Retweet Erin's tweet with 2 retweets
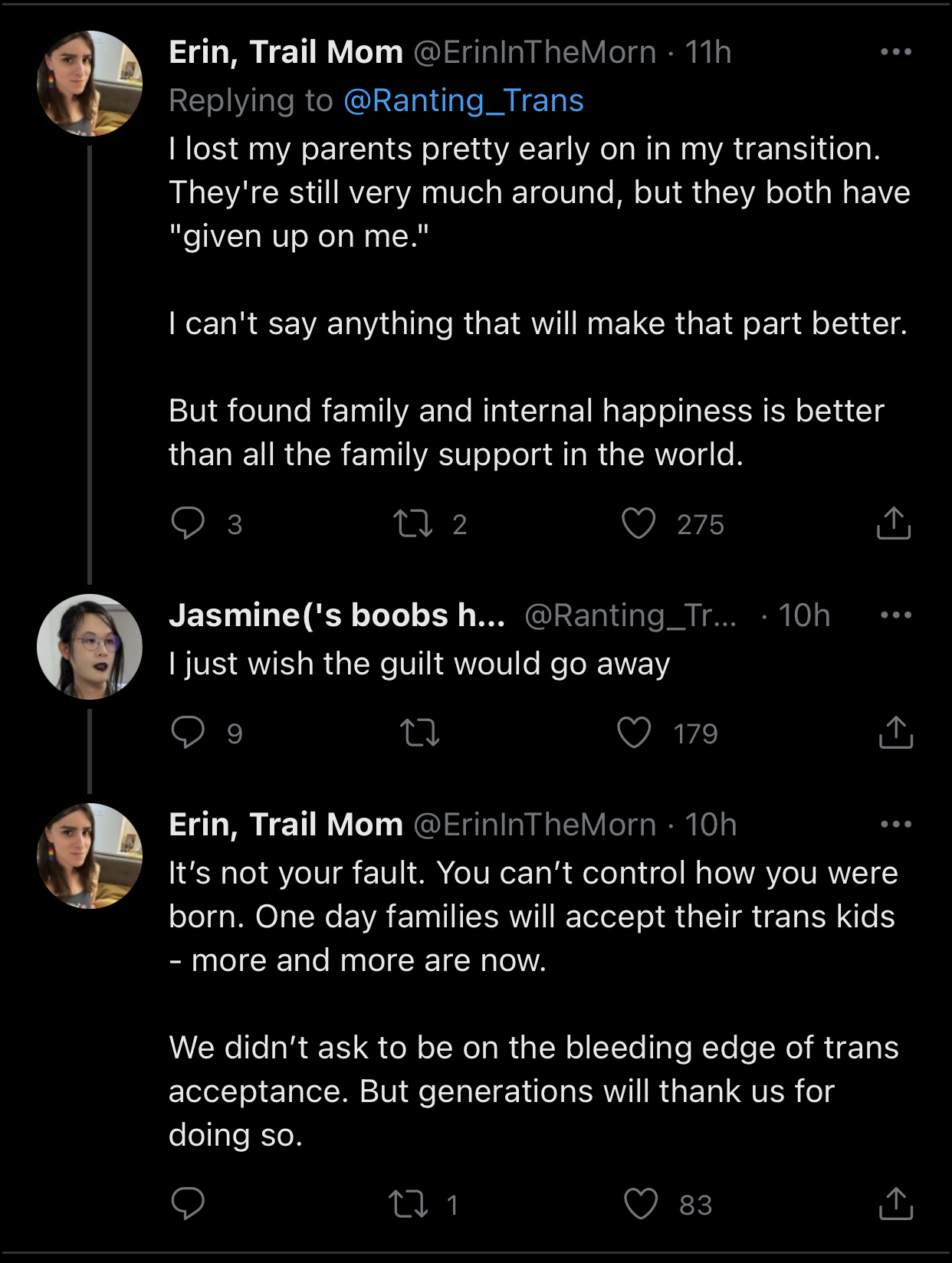Viewport: 952px width, 1263px height. [x=413, y=524]
